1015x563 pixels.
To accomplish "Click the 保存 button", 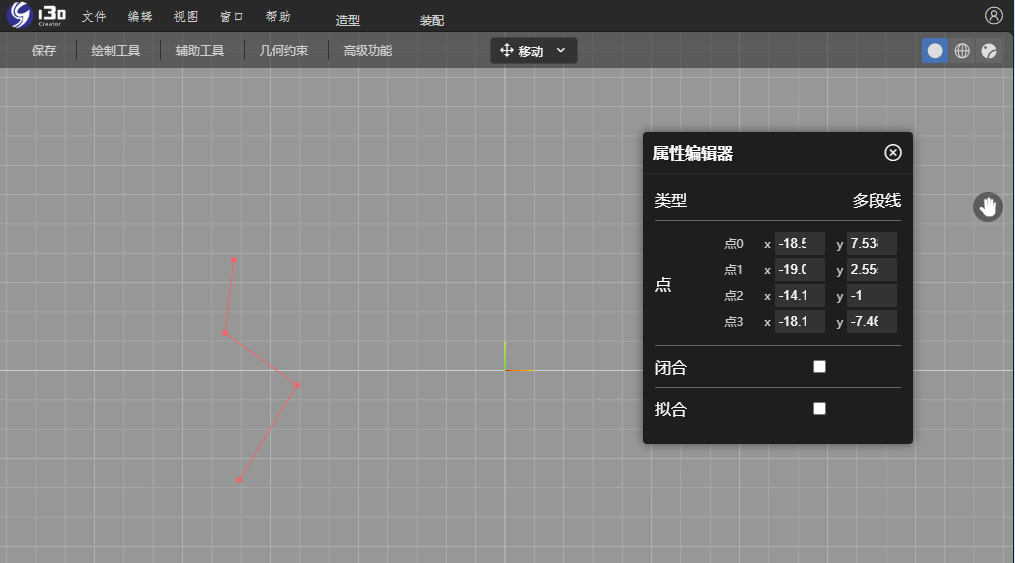I will 44,51.
